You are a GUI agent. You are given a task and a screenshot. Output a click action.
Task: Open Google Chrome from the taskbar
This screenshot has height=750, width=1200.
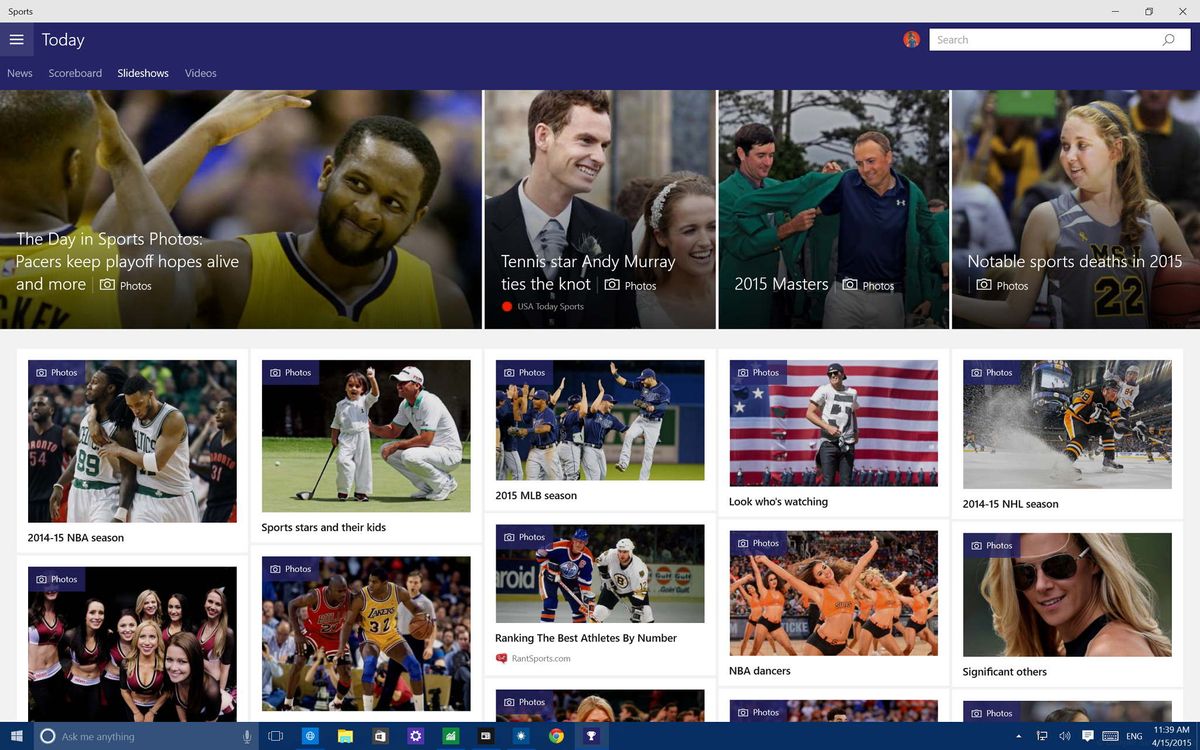tap(556, 736)
